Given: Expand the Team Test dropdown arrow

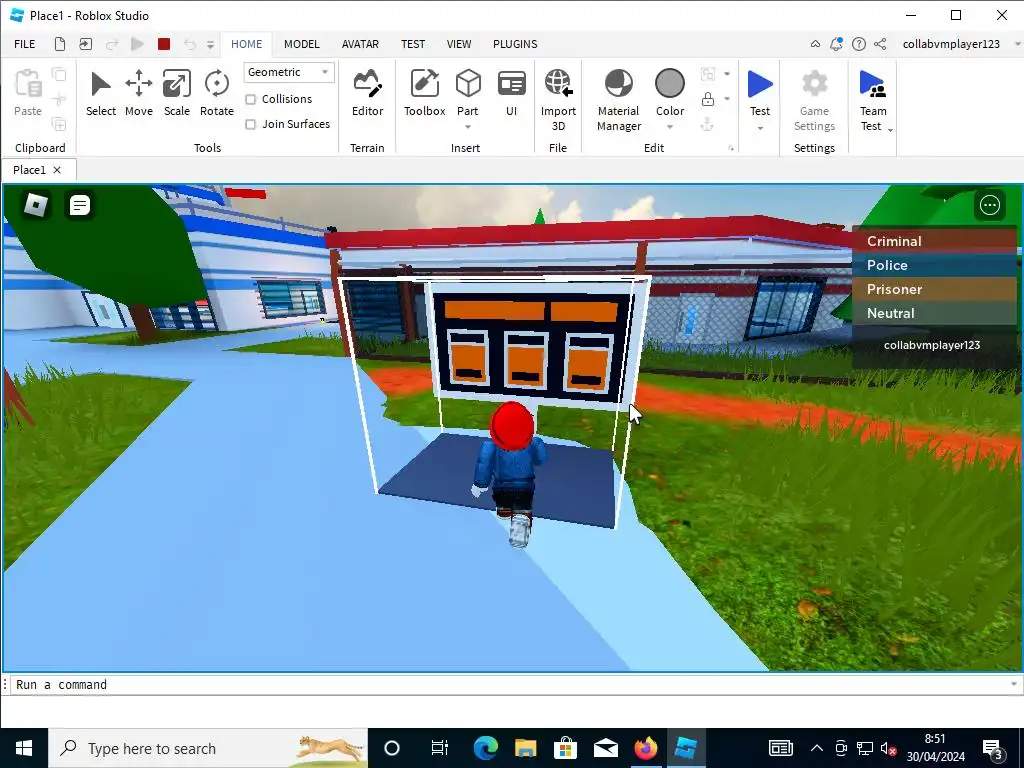Looking at the screenshot, I should tap(890, 130).
